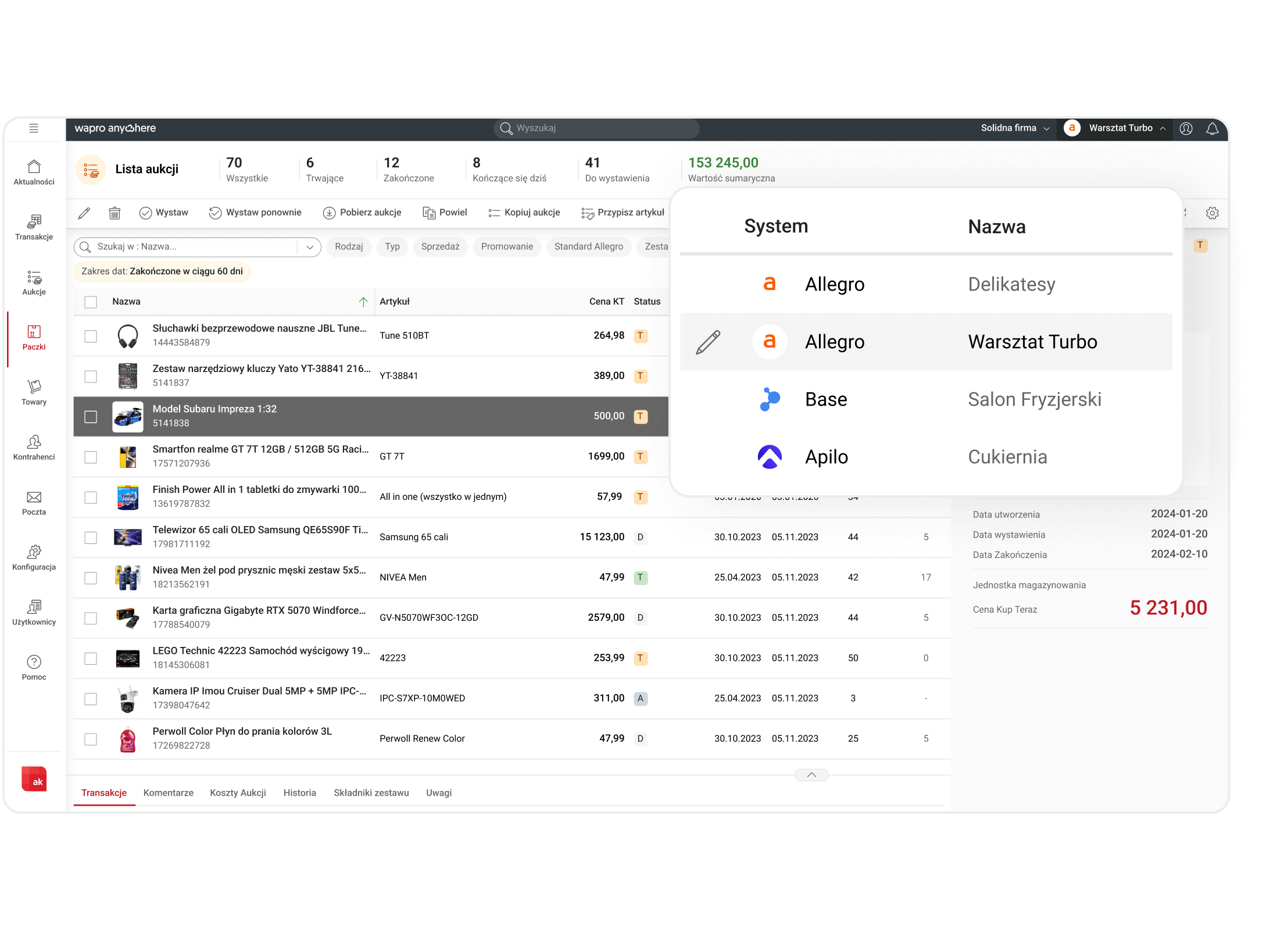The height and width of the screenshot is (930, 1288).
Task: Select checkbox for Telewizor 65 cali OLED row
Action: pos(91,538)
